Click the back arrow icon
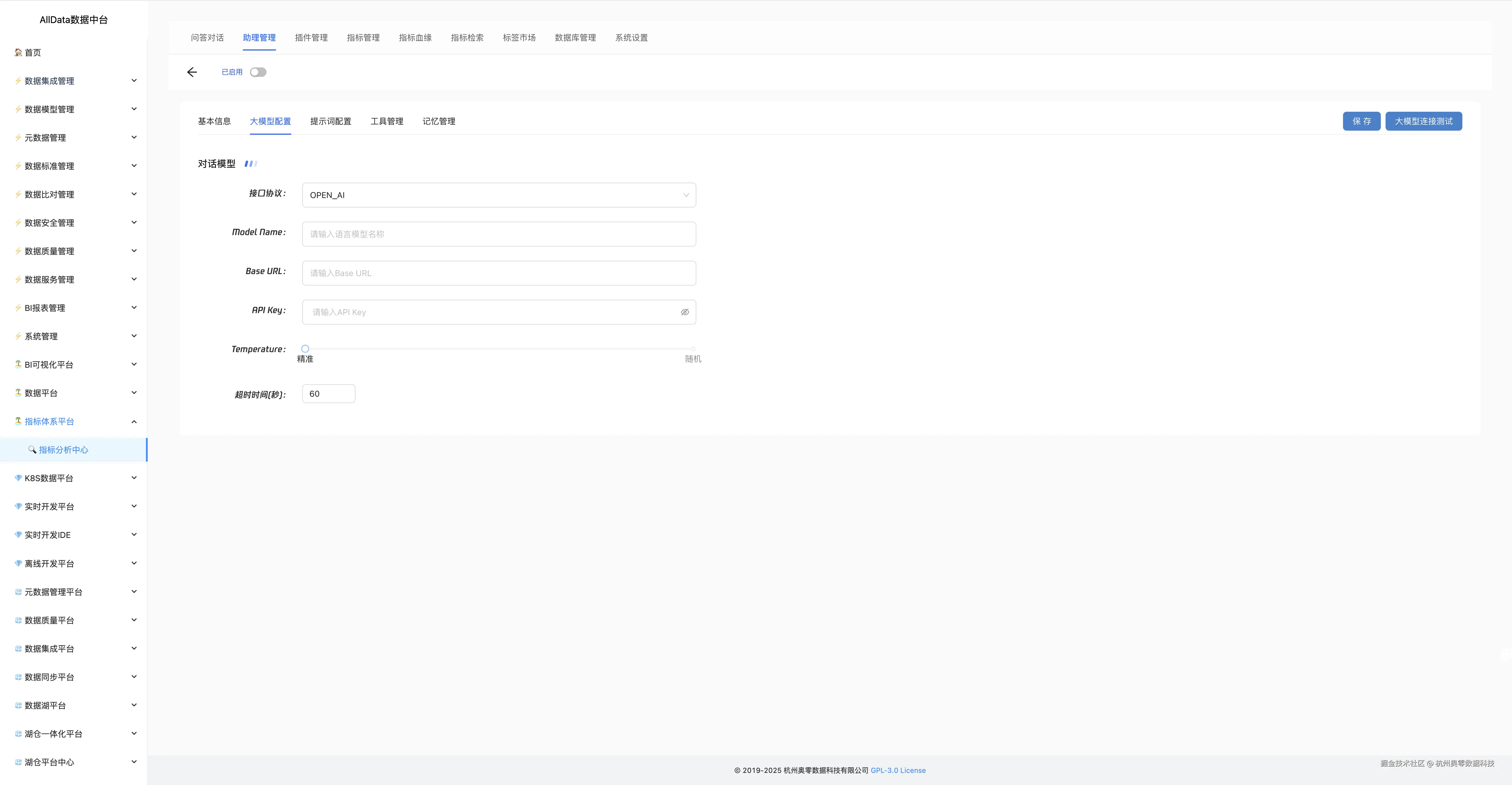The width and height of the screenshot is (1512, 785). [x=192, y=72]
